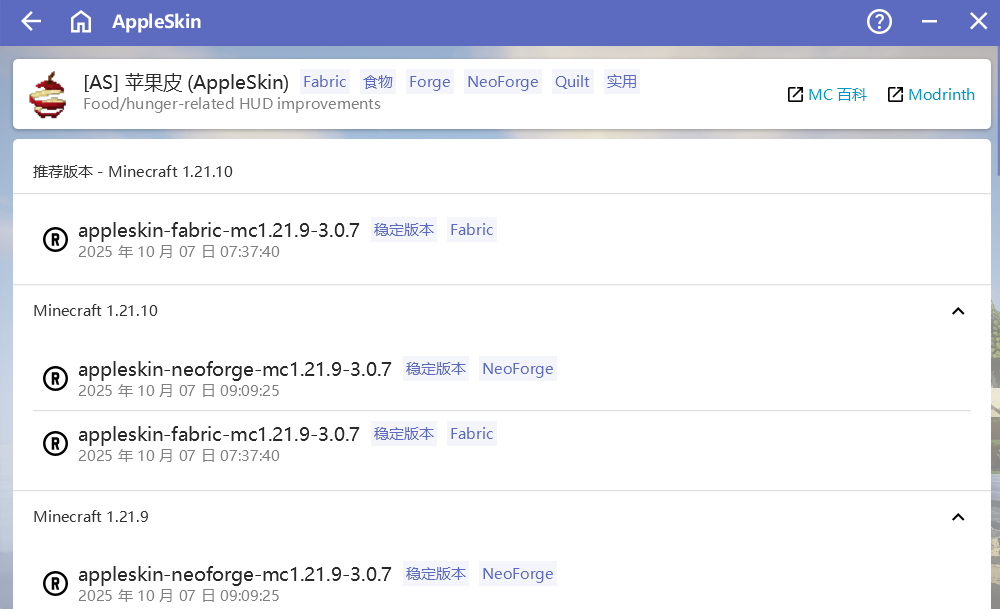The width and height of the screenshot is (1000, 609).
Task: Download recommended appleskin-fabric-mc1.21.9-3.0.7 entry
Action: pos(219,230)
